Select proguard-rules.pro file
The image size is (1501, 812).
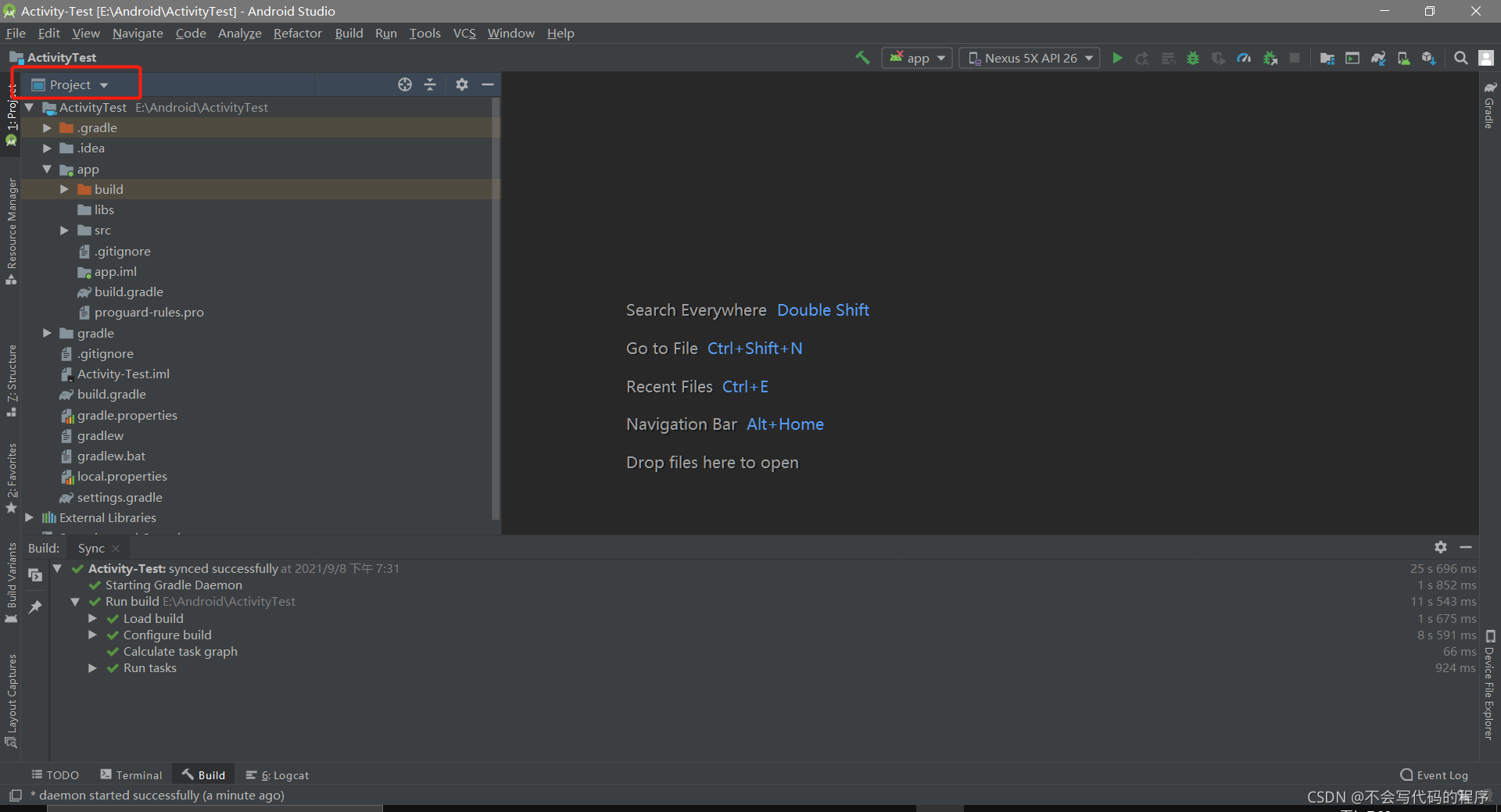[149, 312]
